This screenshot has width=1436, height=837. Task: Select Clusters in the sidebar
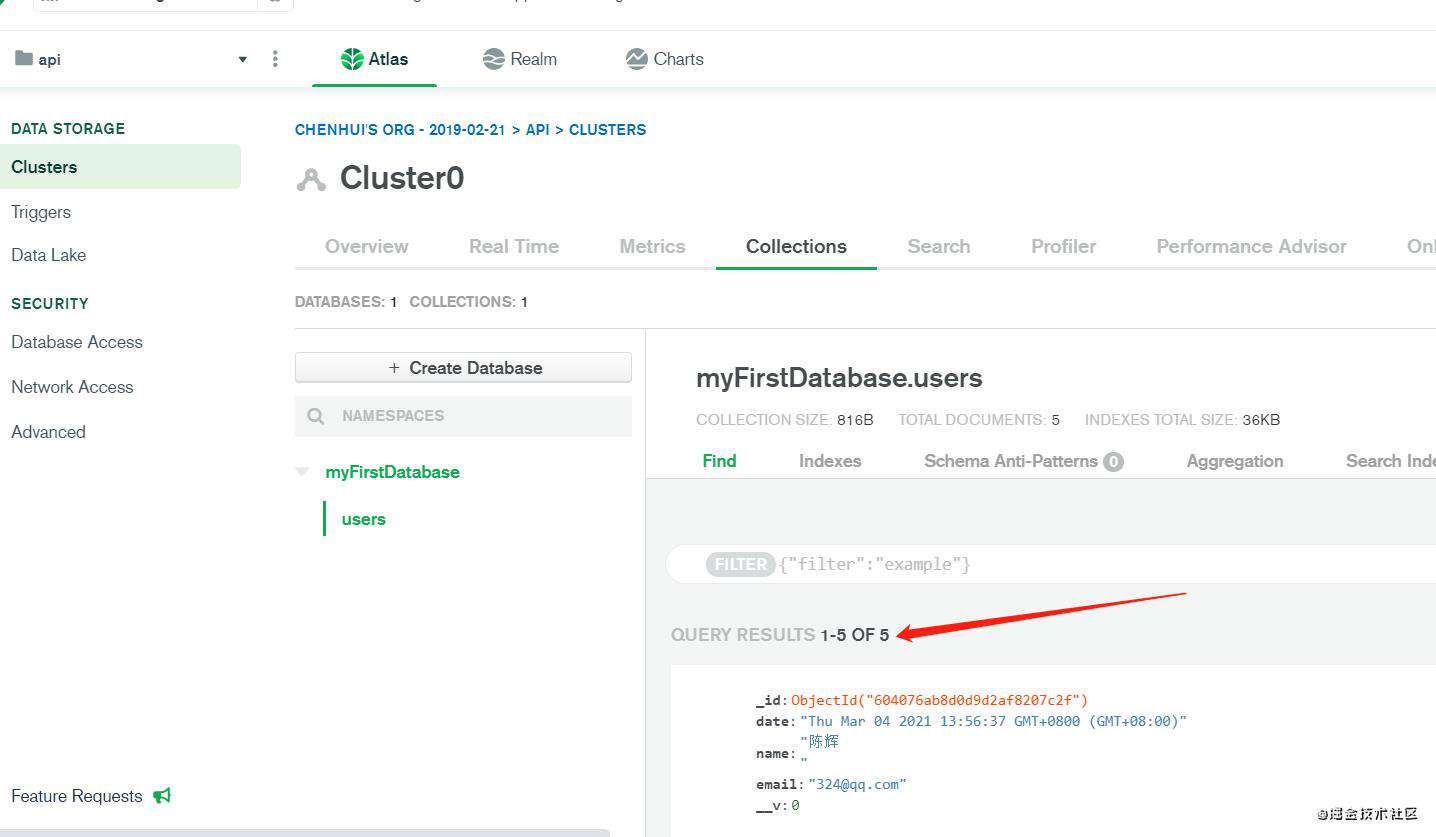[120, 167]
